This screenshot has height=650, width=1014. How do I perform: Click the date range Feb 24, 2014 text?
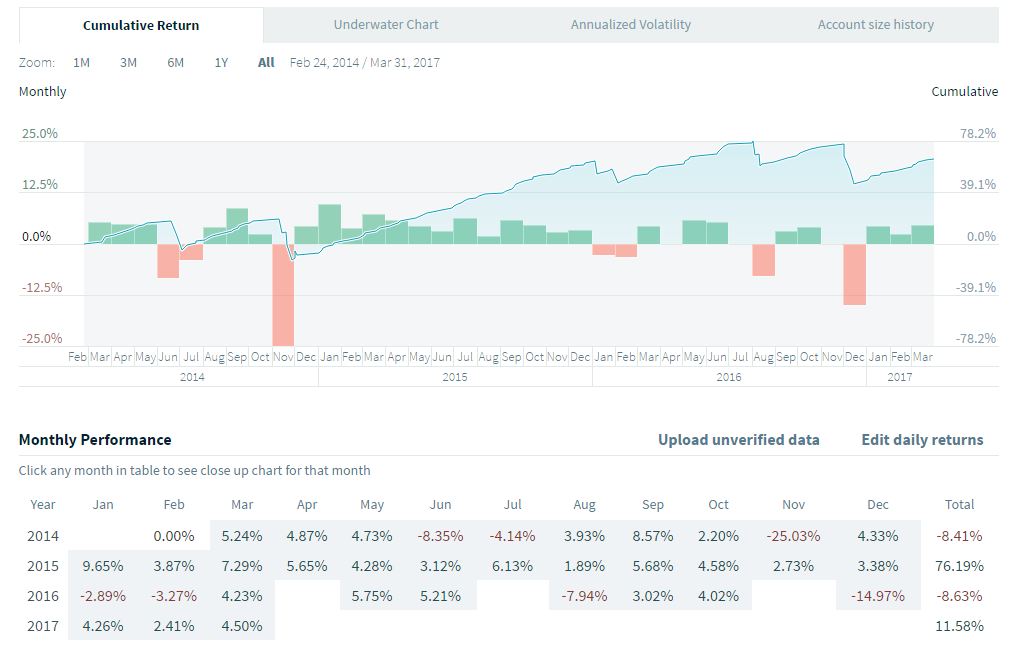[x=326, y=63]
